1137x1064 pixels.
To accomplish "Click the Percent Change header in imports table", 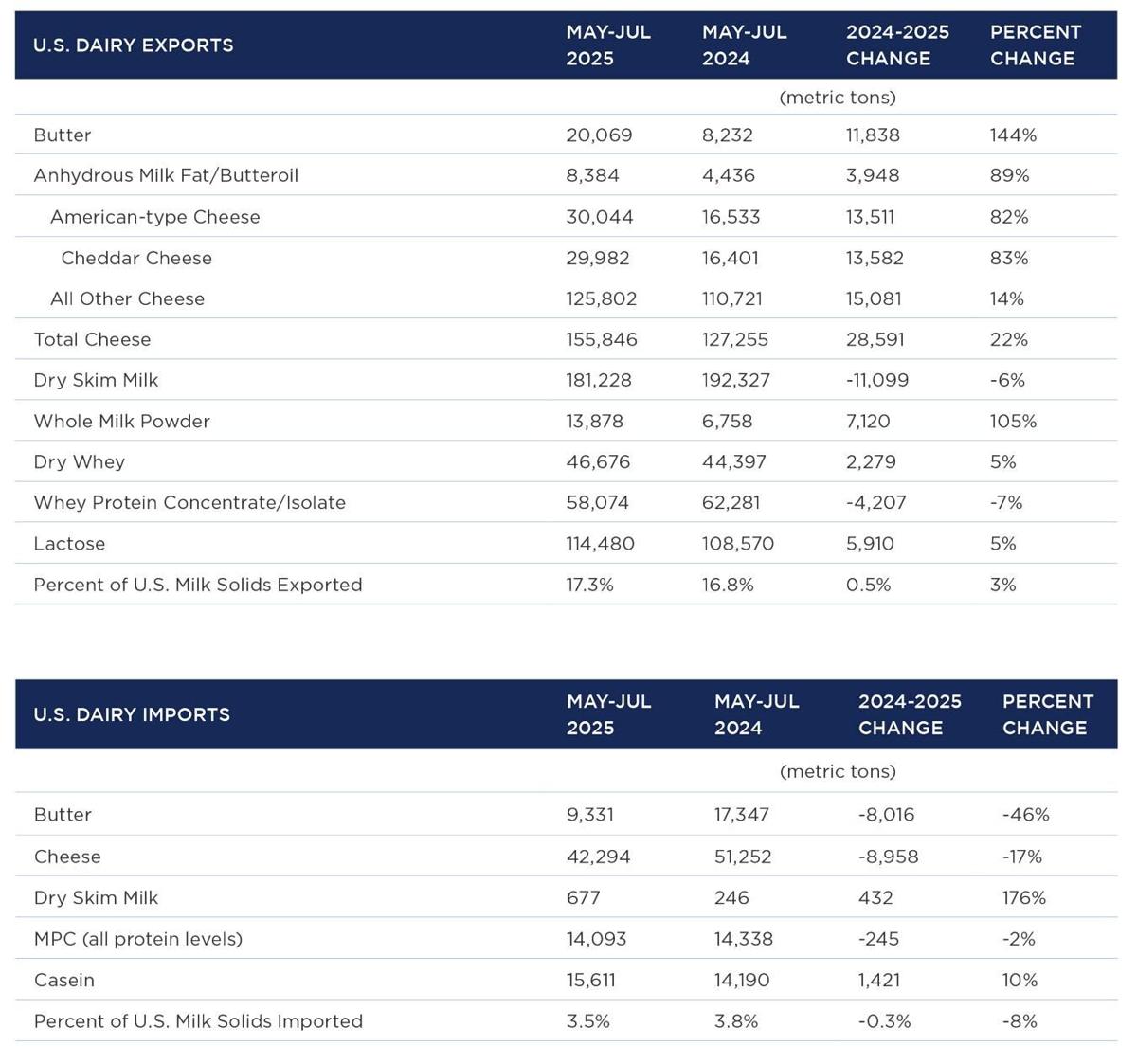I will [x=1047, y=714].
